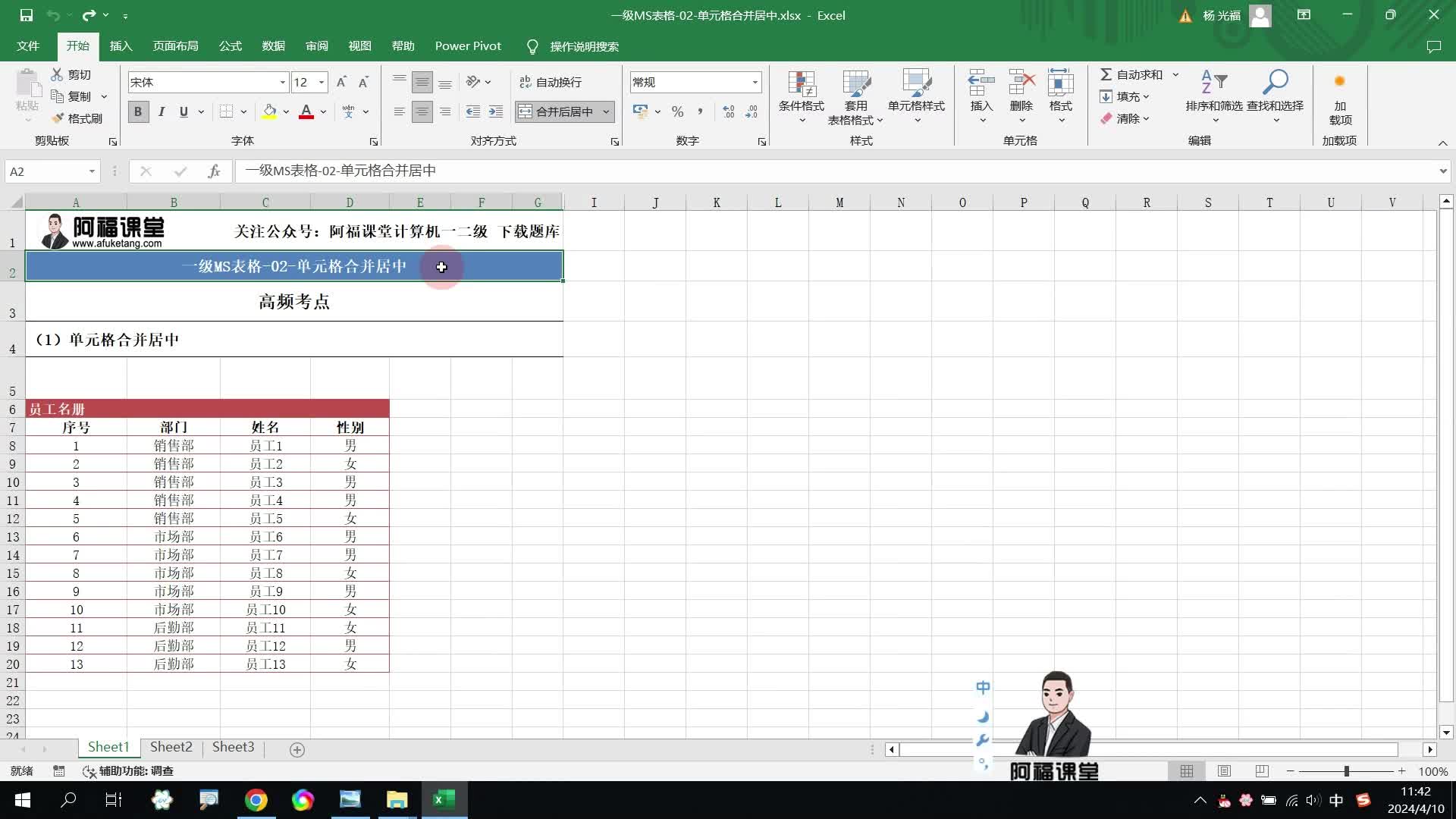
Task: Switch to the Page Layout (页面布局) tab
Action: click(x=175, y=46)
